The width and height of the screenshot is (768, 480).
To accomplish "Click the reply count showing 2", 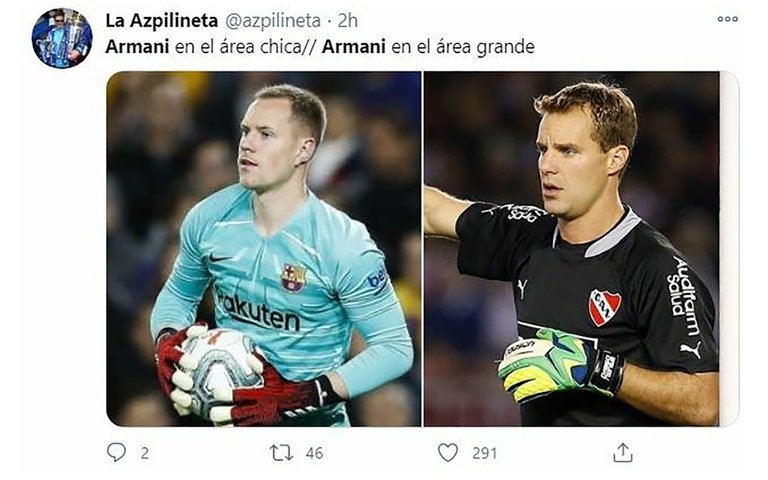I will 144,453.
